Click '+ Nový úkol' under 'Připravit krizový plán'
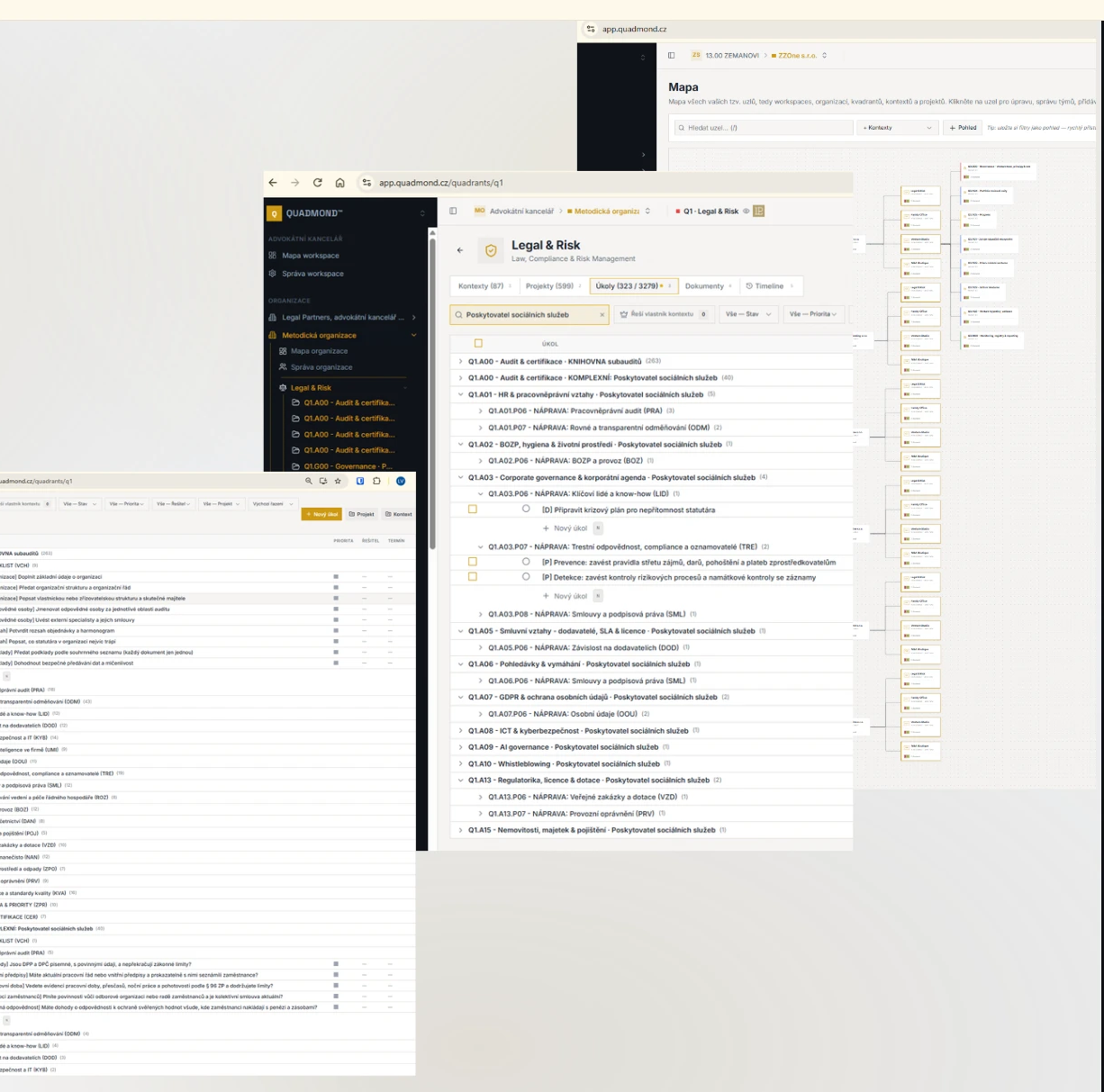The height and width of the screenshot is (1092, 1104). tap(565, 528)
